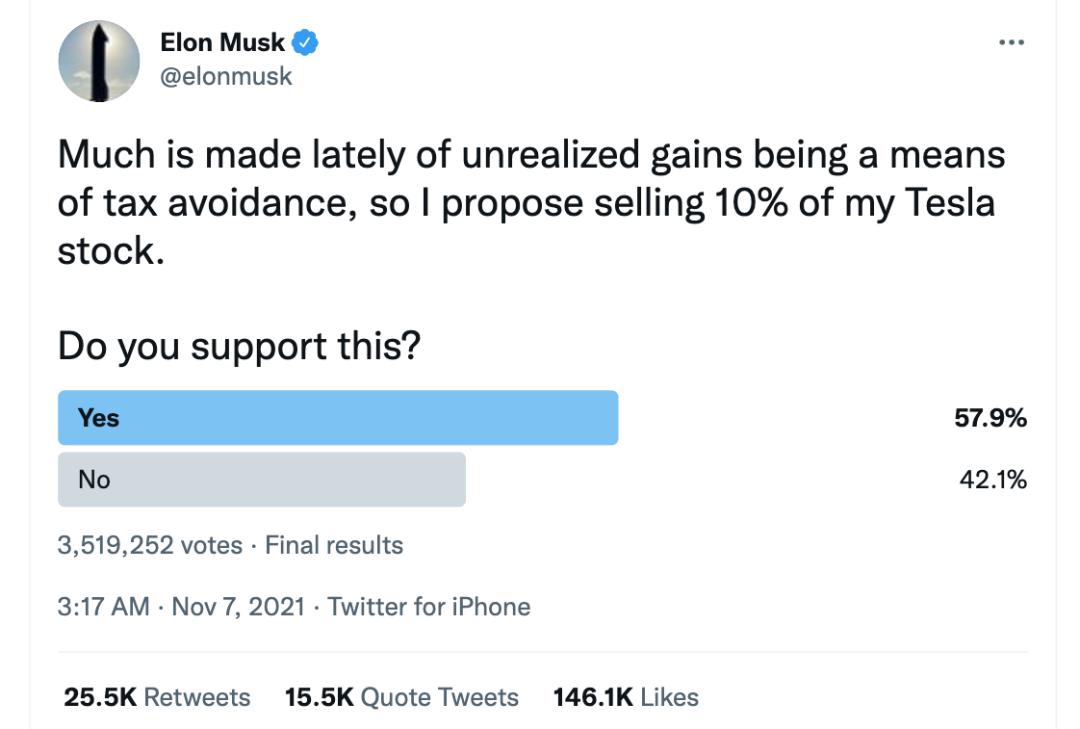This screenshot has height=729, width=1080.
Task: Click the Final results text
Action: [334, 545]
